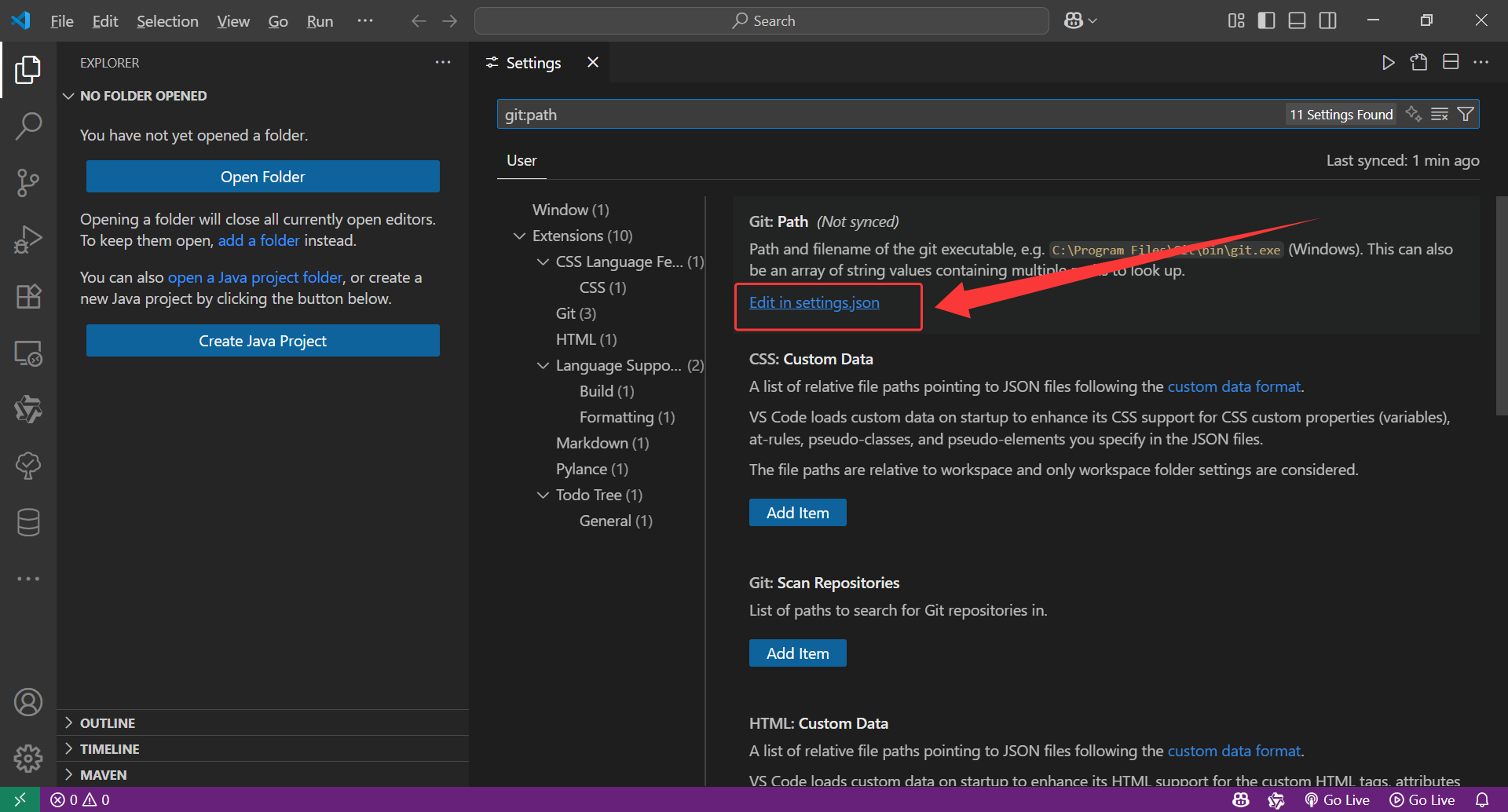Open the File menu
This screenshot has height=812, width=1508.
(x=62, y=21)
